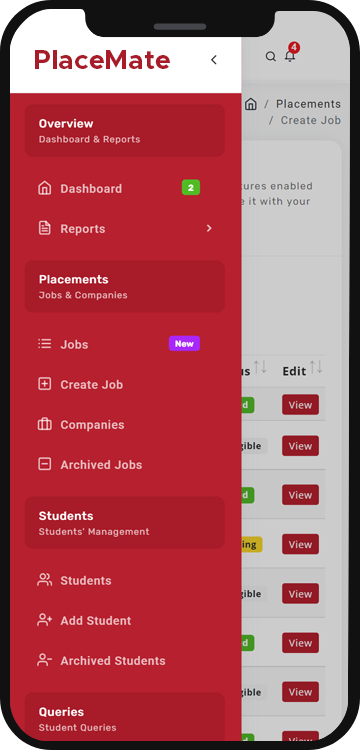Image resolution: width=360 pixels, height=750 pixels.
Task: Click the Companies briefcase icon
Action: click(x=44, y=424)
